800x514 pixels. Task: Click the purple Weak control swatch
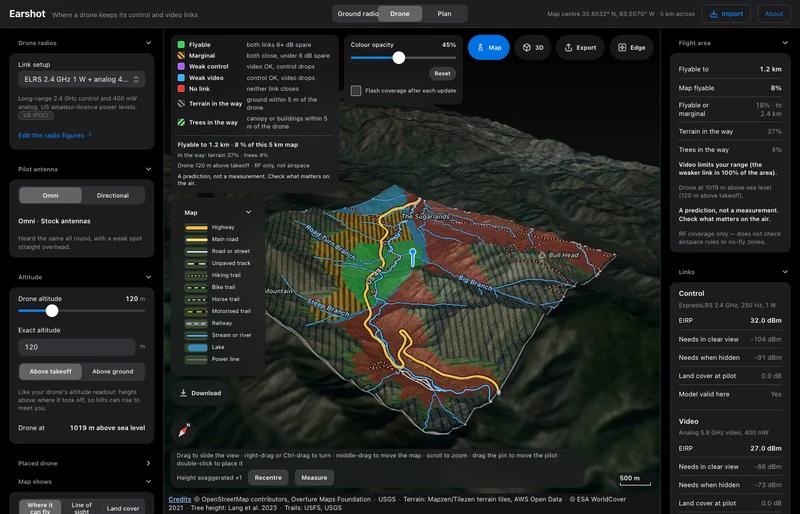tap(181, 66)
